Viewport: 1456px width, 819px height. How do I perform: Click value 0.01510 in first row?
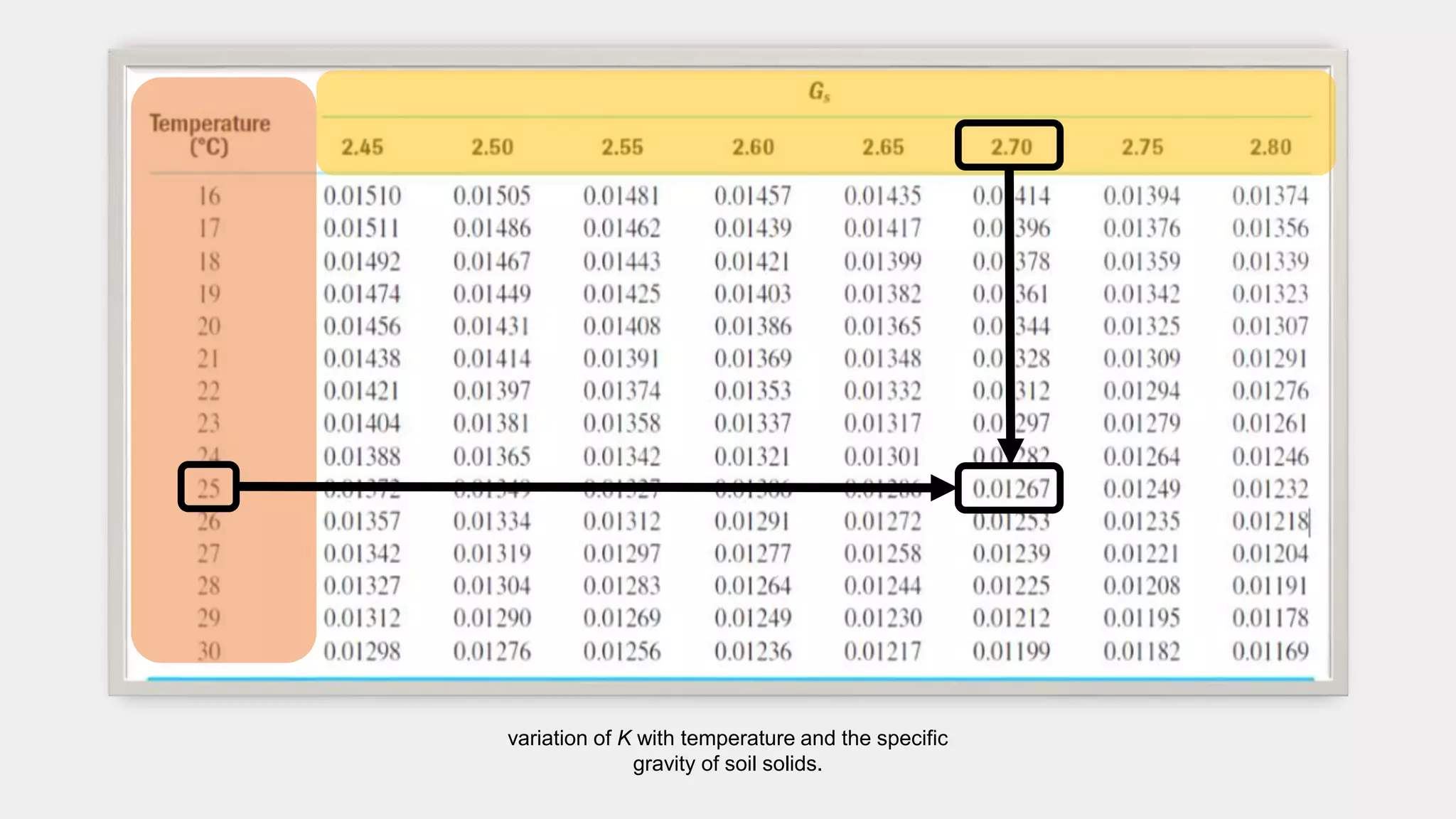coord(362,196)
